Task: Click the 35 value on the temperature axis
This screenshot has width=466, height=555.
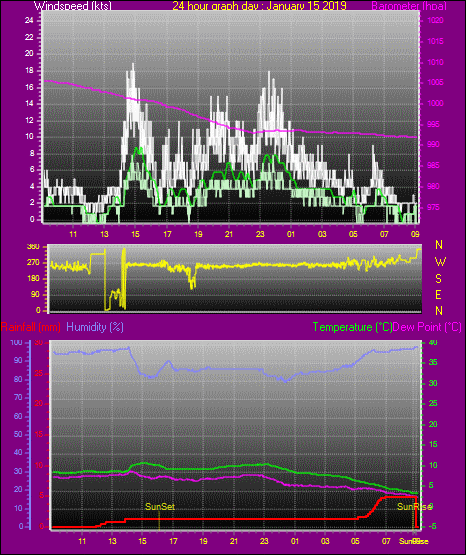Action: click(x=433, y=362)
